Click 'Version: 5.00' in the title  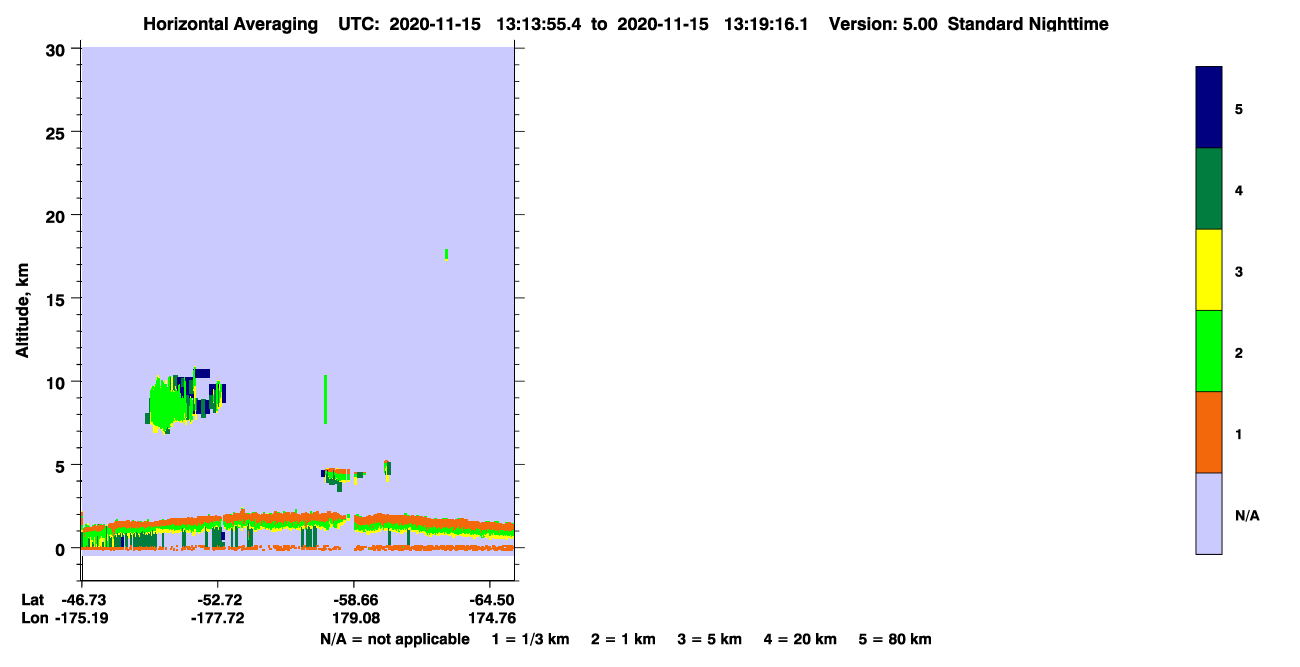coord(883,24)
